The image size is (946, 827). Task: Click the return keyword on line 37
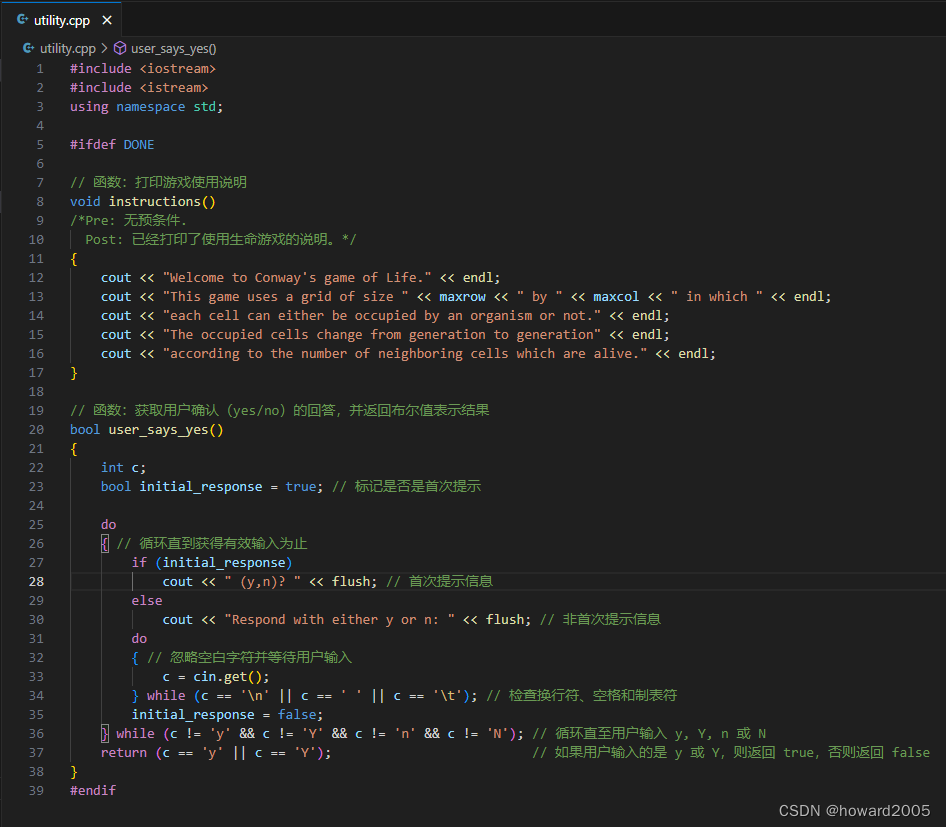click(x=124, y=752)
